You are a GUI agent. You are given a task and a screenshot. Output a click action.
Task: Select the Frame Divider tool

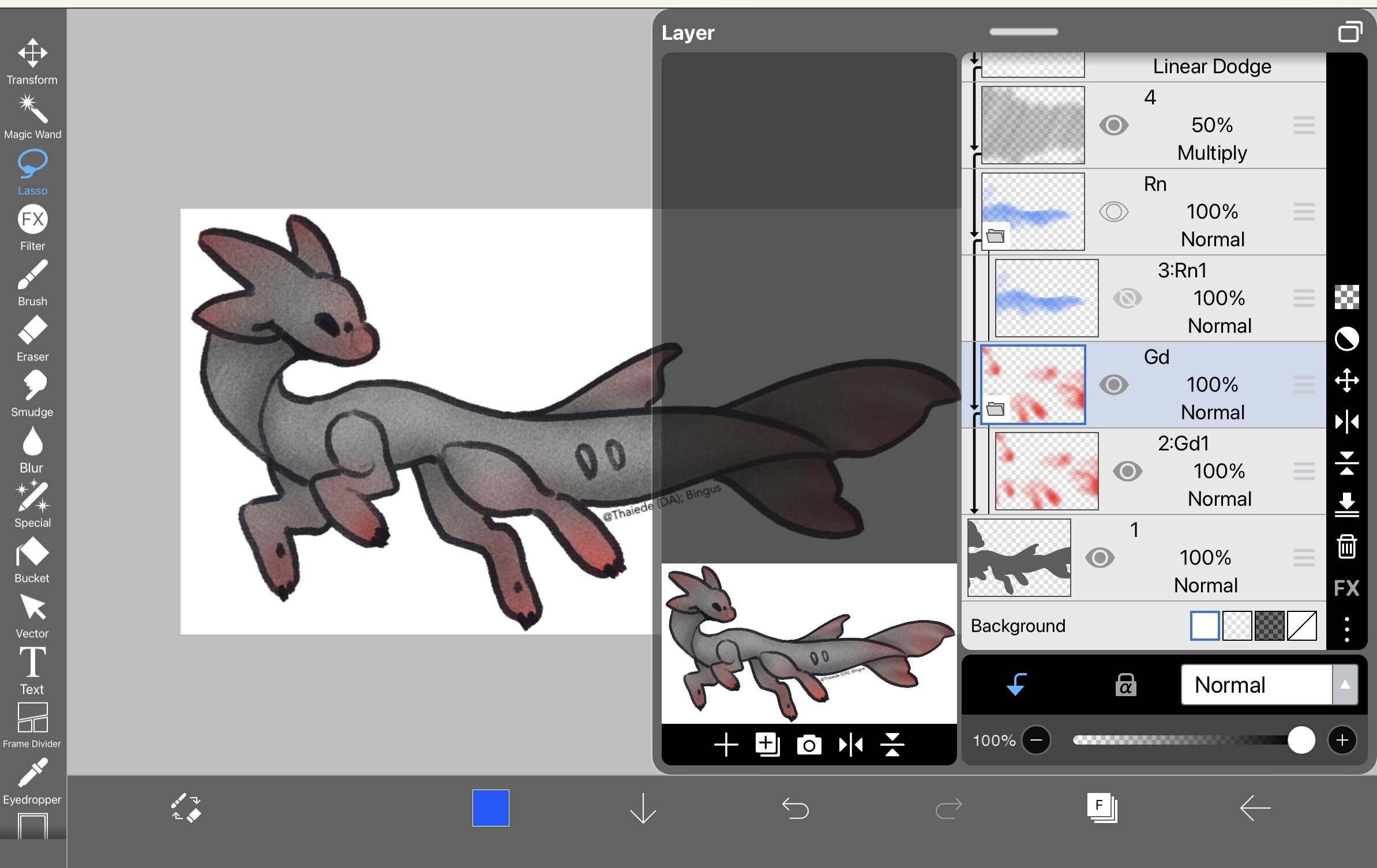[x=32, y=726]
